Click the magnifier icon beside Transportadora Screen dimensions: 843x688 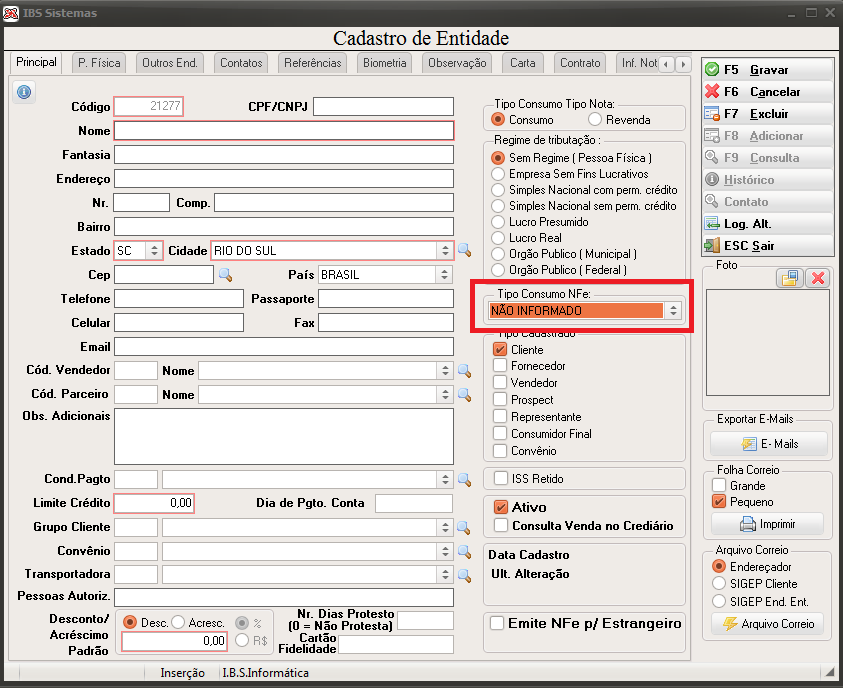465,575
